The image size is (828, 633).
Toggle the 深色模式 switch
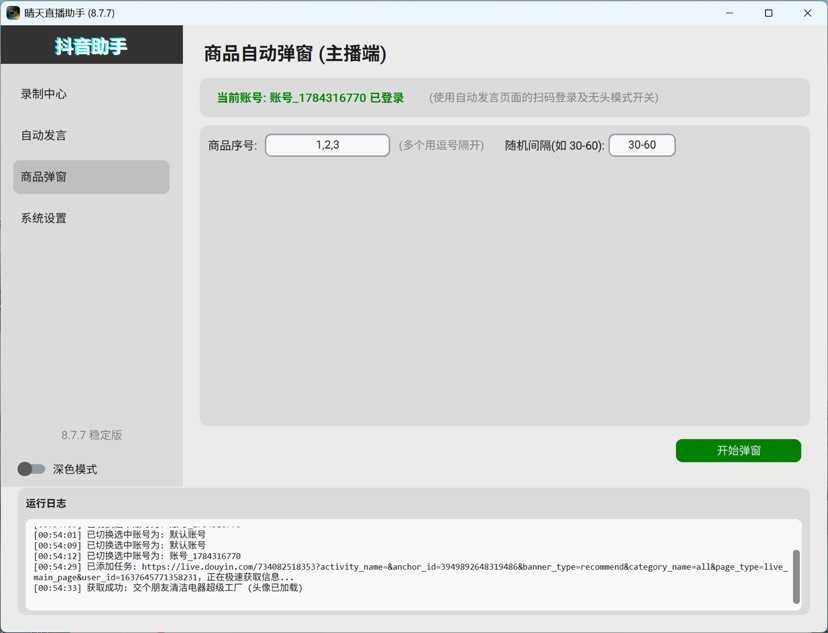(31, 469)
